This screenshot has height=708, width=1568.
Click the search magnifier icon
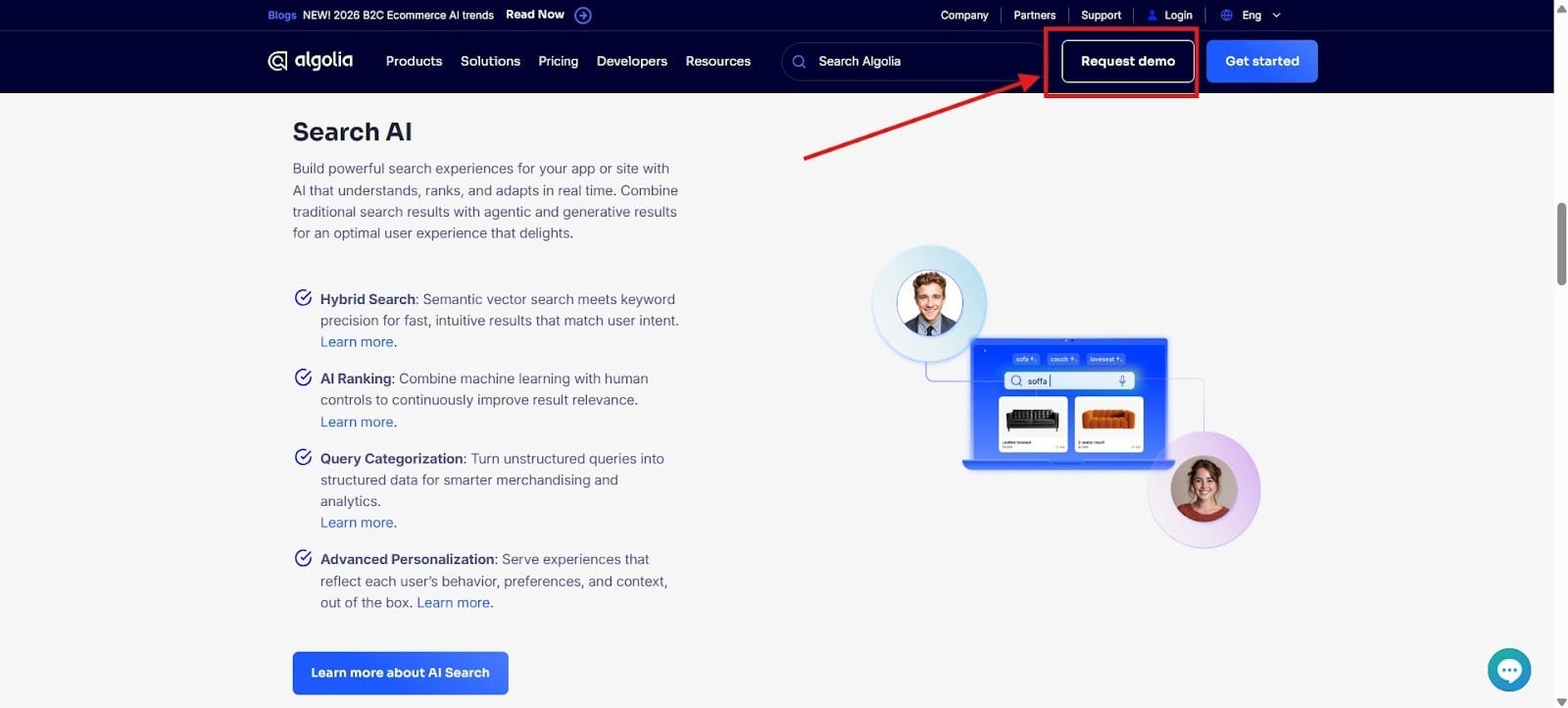tap(799, 61)
